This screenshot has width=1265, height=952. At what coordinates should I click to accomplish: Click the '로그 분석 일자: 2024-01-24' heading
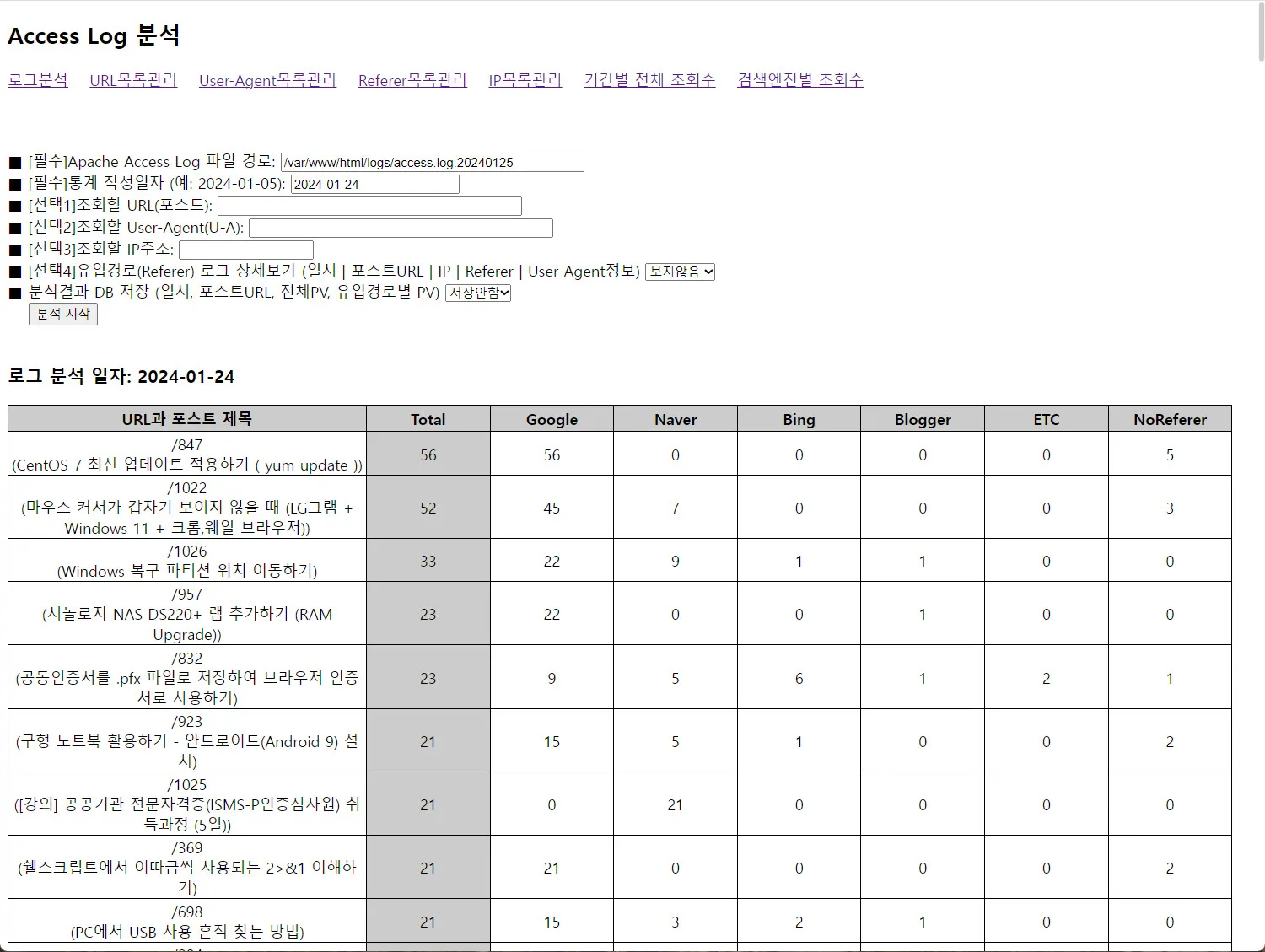[x=121, y=376]
